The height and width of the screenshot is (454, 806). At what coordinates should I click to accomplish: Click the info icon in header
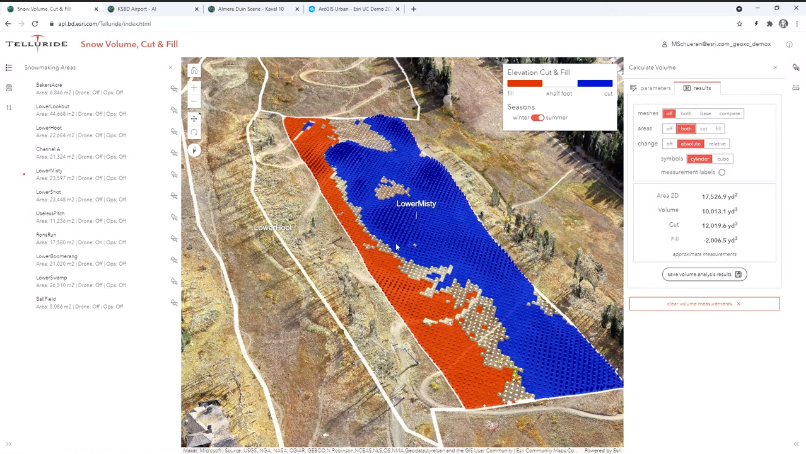[x=789, y=45]
